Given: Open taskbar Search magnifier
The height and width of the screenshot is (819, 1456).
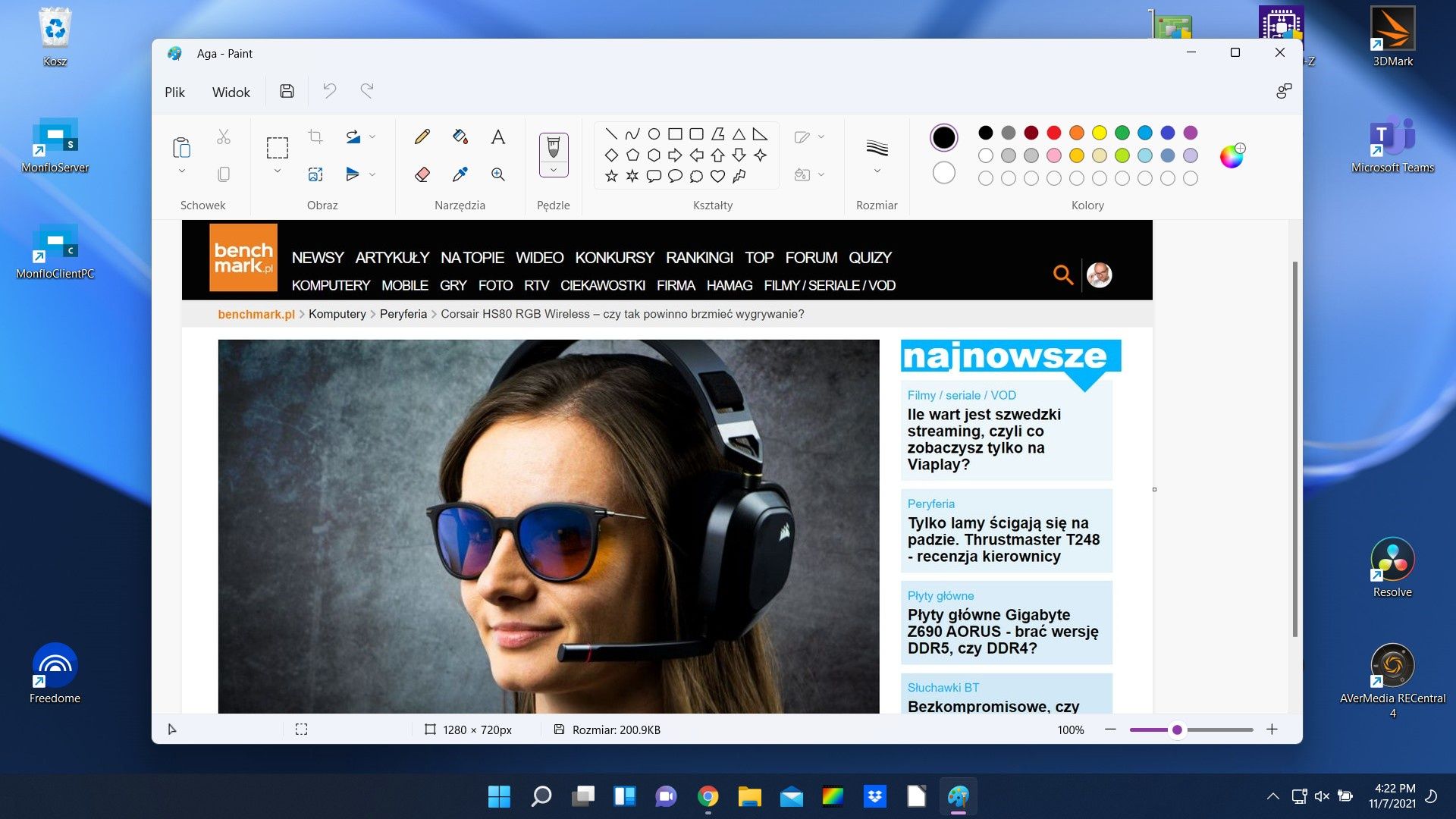Looking at the screenshot, I should [541, 796].
